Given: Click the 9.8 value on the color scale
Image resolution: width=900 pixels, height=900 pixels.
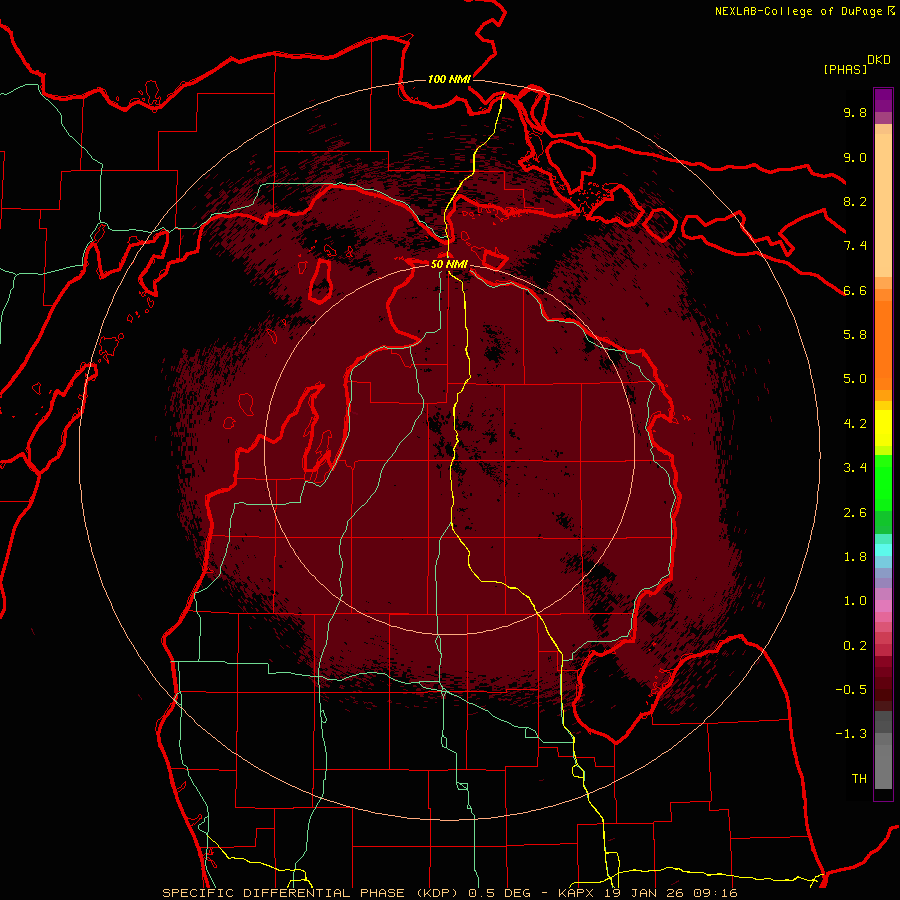Looking at the screenshot, I should click(x=855, y=112).
